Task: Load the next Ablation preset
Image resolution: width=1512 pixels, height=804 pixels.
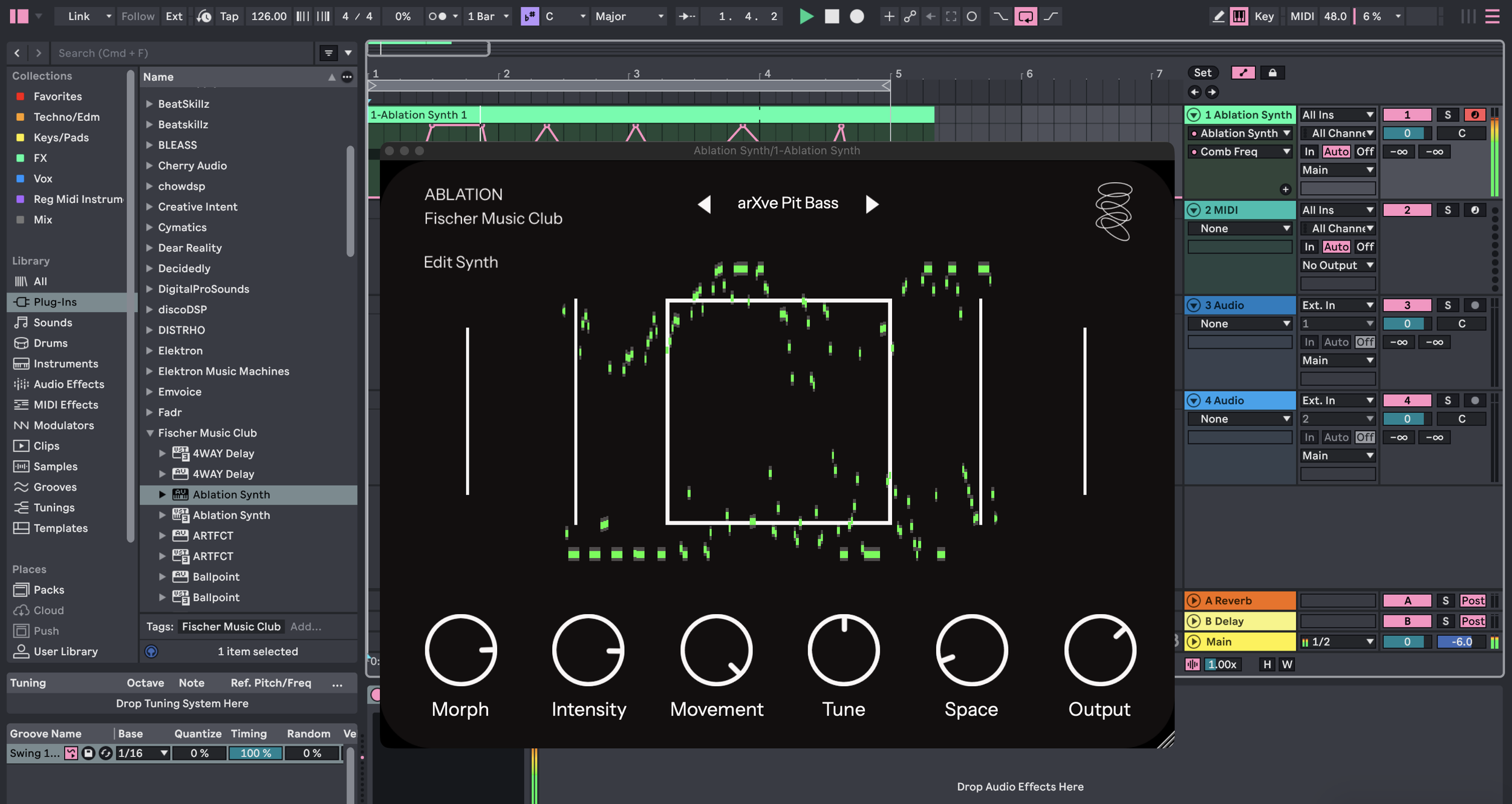Action: 872,204
